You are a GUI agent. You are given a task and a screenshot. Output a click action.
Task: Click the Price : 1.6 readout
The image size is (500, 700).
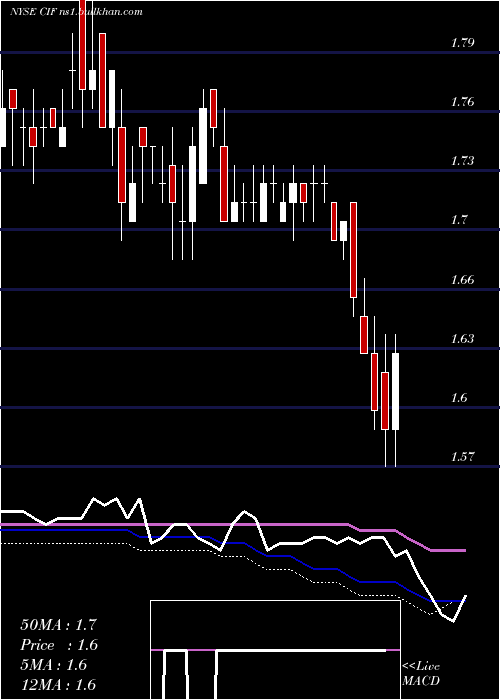[58, 645]
